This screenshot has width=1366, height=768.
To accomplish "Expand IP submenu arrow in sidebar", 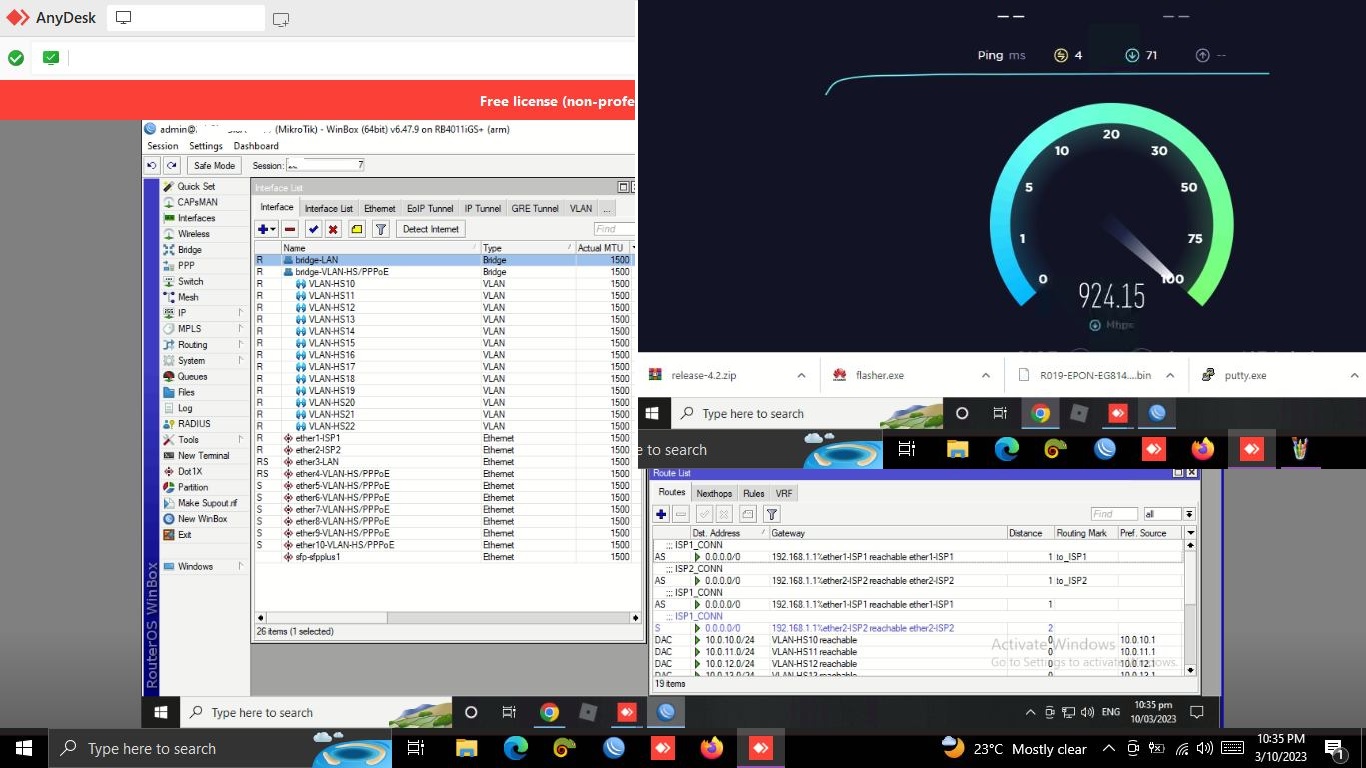I will [241, 313].
